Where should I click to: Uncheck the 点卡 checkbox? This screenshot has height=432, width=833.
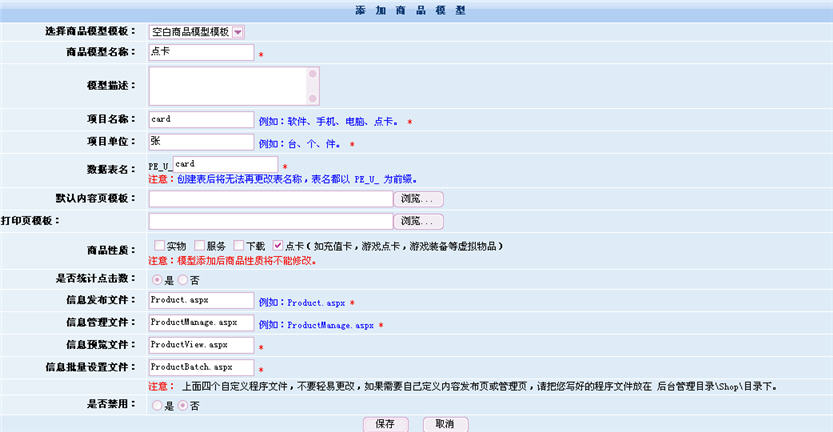(278, 245)
